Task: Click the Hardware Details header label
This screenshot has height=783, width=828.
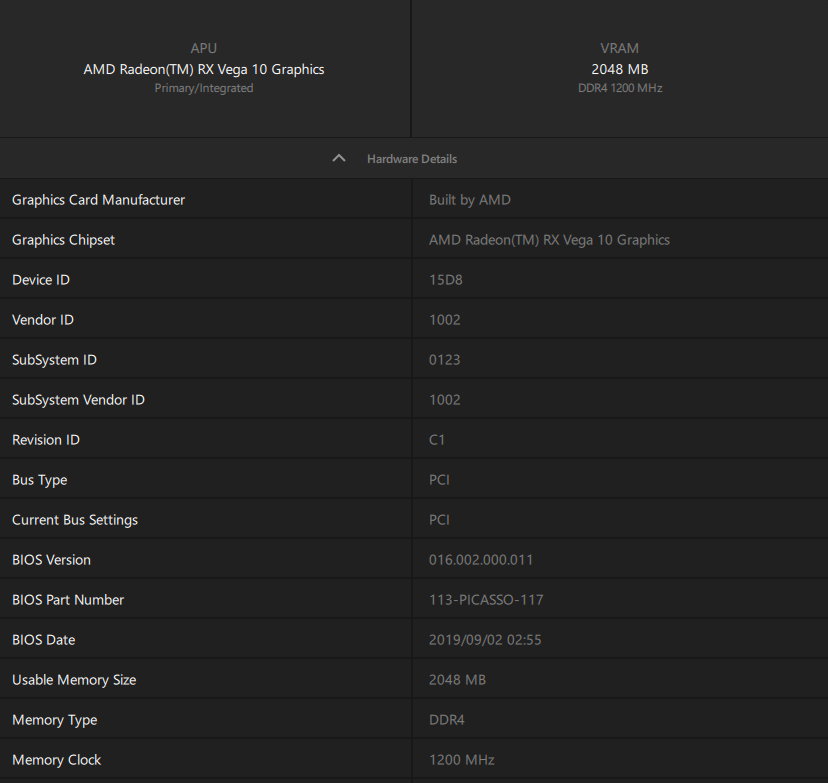Action: 412,159
